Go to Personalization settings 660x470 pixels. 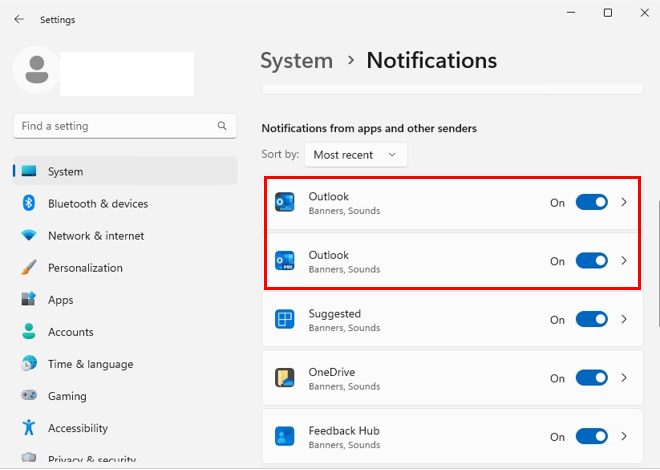pyautogui.click(x=125, y=268)
